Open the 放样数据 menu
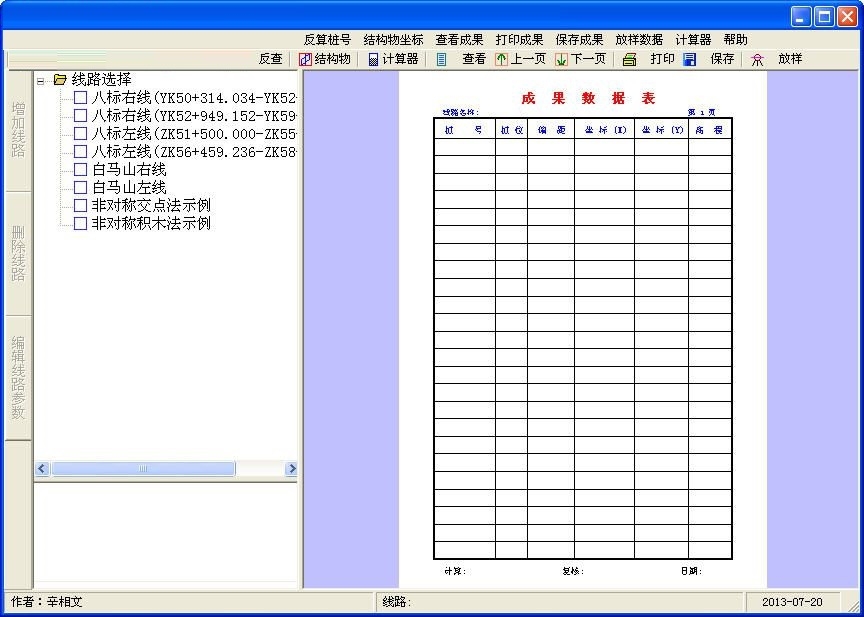Screen dimensions: 864x617 (x=639, y=40)
